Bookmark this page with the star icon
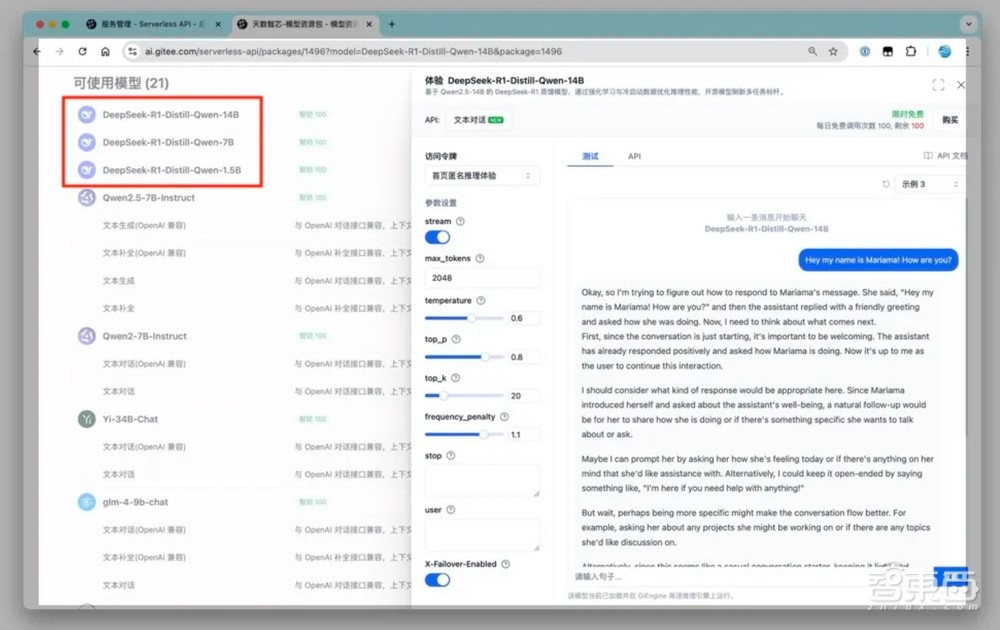The height and width of the screenshot is (630, 1000). tap(833, 51)
